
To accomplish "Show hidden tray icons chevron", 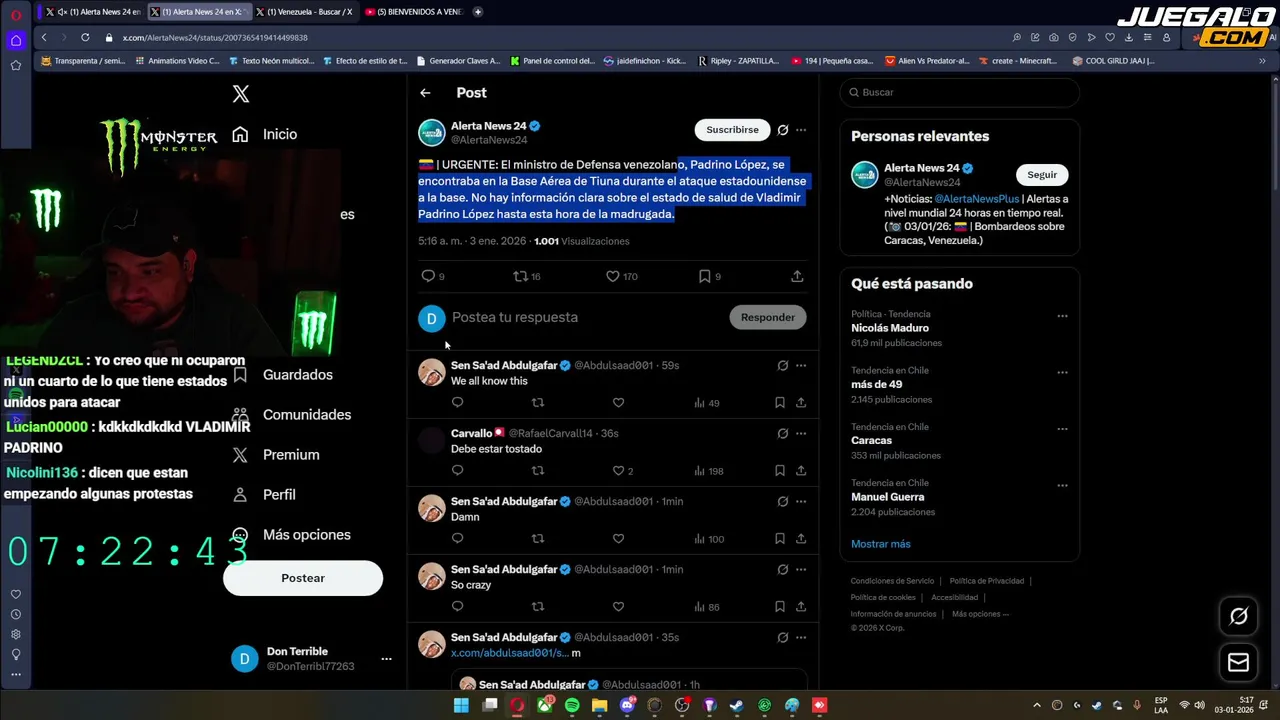I will (x=1037, y=705).
